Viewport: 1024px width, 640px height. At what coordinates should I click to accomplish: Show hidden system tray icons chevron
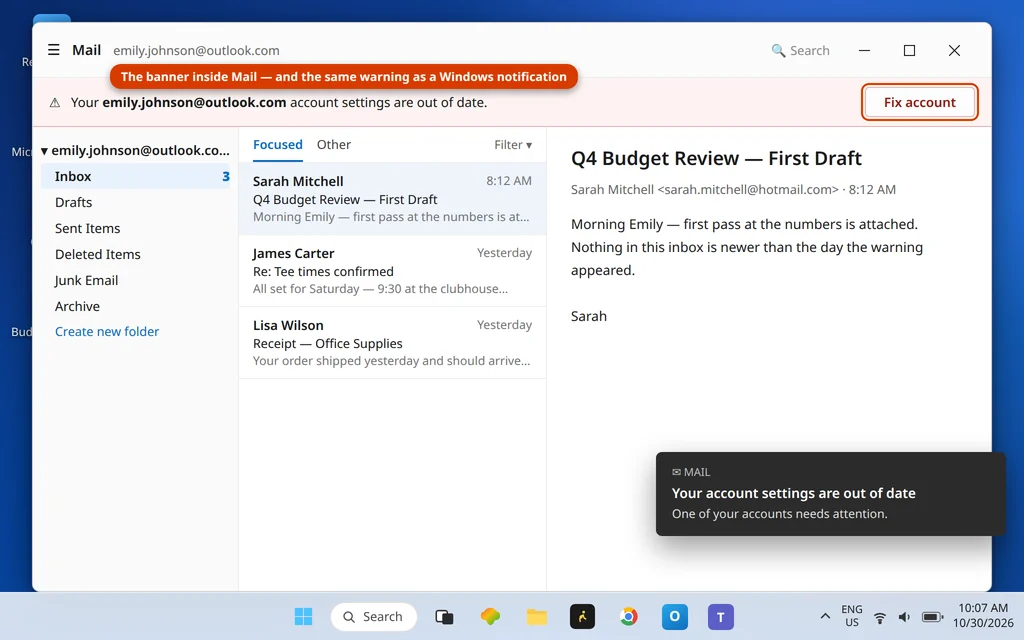coord(825,616)
